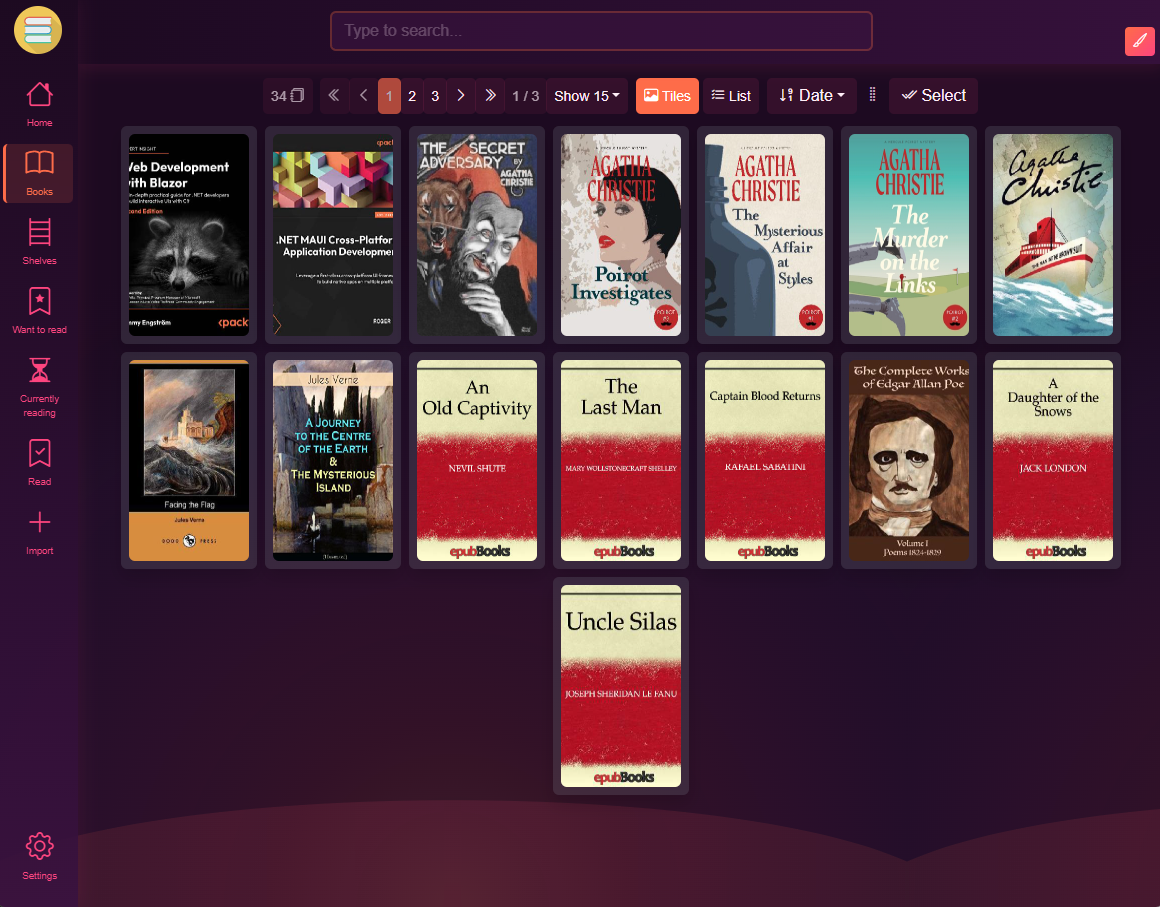Viewport: 1160px width, 907px height.
Task: Click the 'Type to search...' field
Action: pyautogui.click(x=601, y=31)
